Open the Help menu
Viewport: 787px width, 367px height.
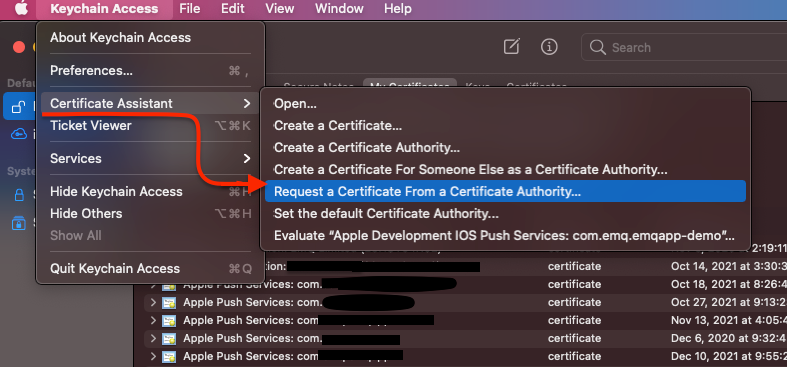398,9
